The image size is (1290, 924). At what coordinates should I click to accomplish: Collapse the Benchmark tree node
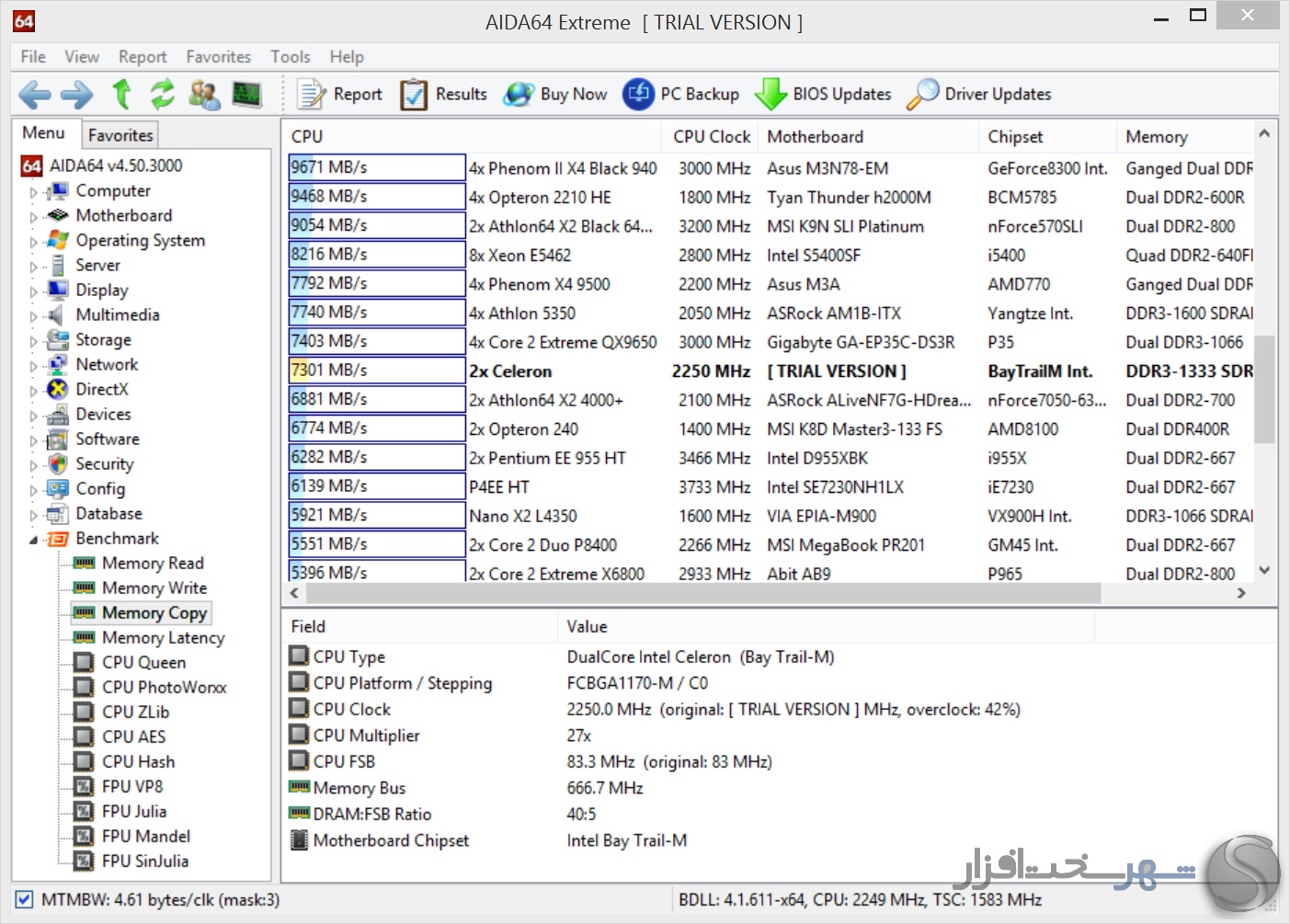click(x=34, y=540)
